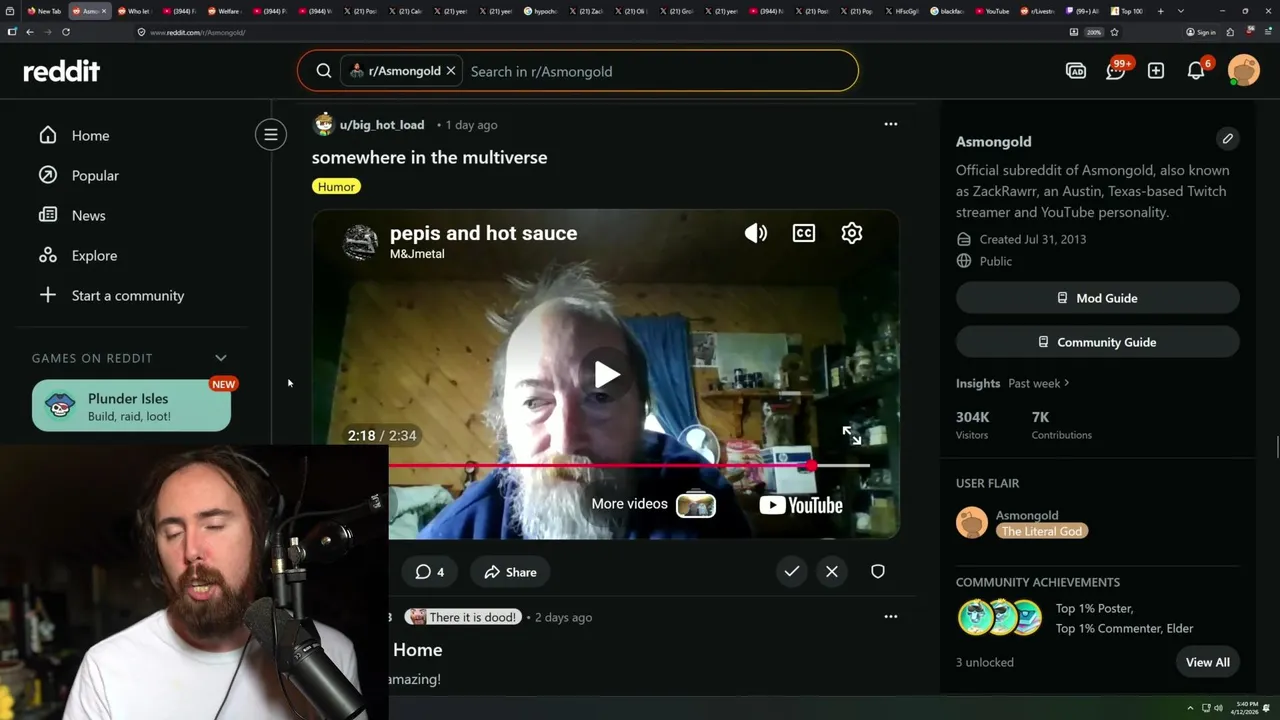The width and height of the screenshot is (1280, 720).
Task: Click browser Sign in button
Action: 1201,32
